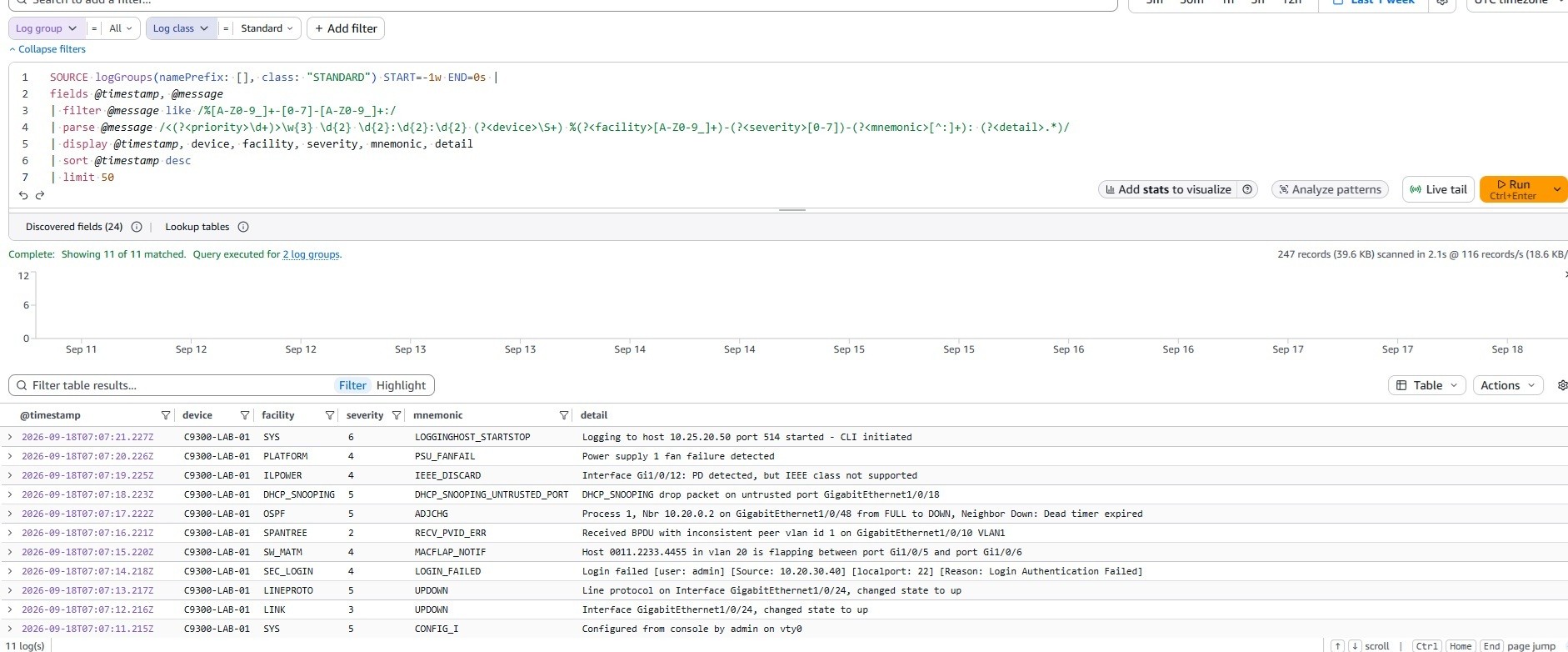Open info icon next to Discovered fields
Image resolution: width=1568 pixels, height=652 pixels.
pyautogui.click(x=137, y=227)
